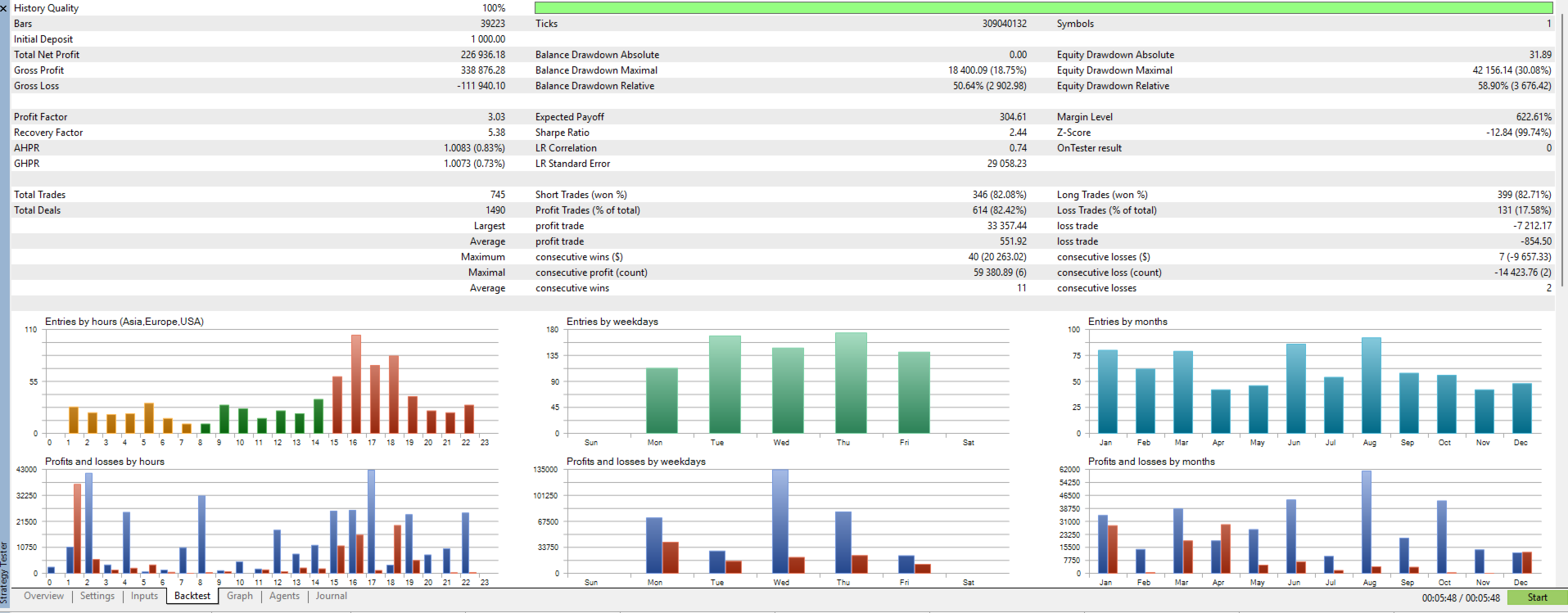This screenshot has width=1568, height=613.
Task: Click Gross Loss value -111 940.10
Action: 481,86
